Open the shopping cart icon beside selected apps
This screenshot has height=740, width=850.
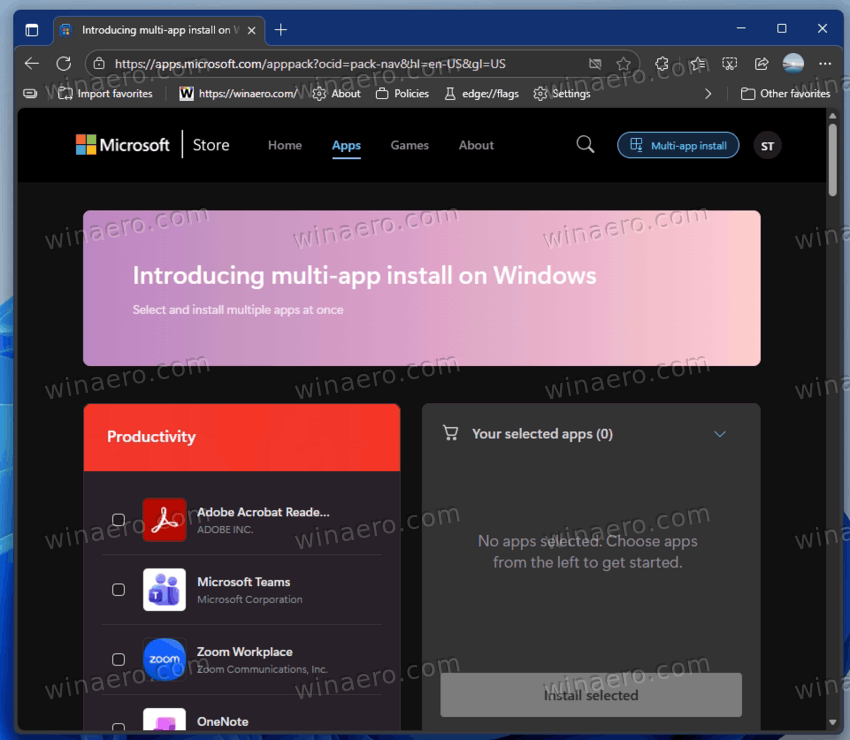[450, 432]
